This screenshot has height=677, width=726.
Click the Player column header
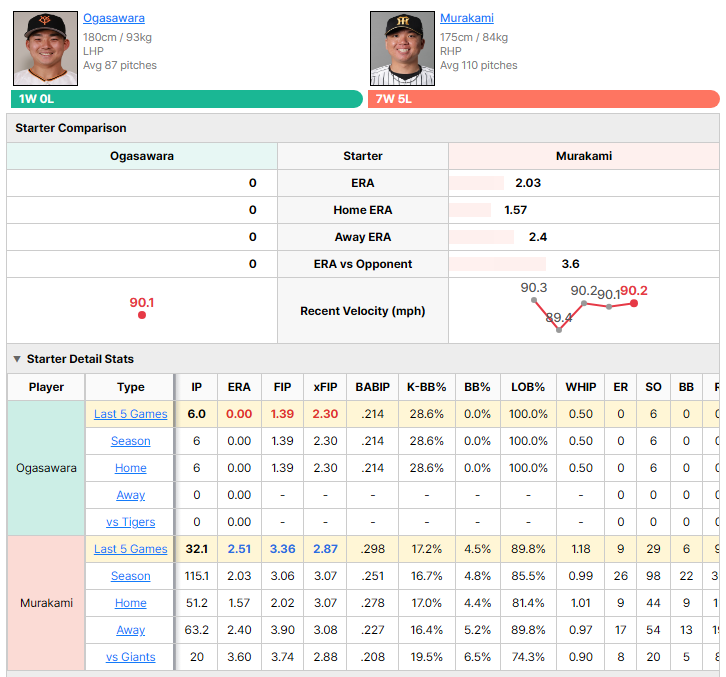pos(46,387)
